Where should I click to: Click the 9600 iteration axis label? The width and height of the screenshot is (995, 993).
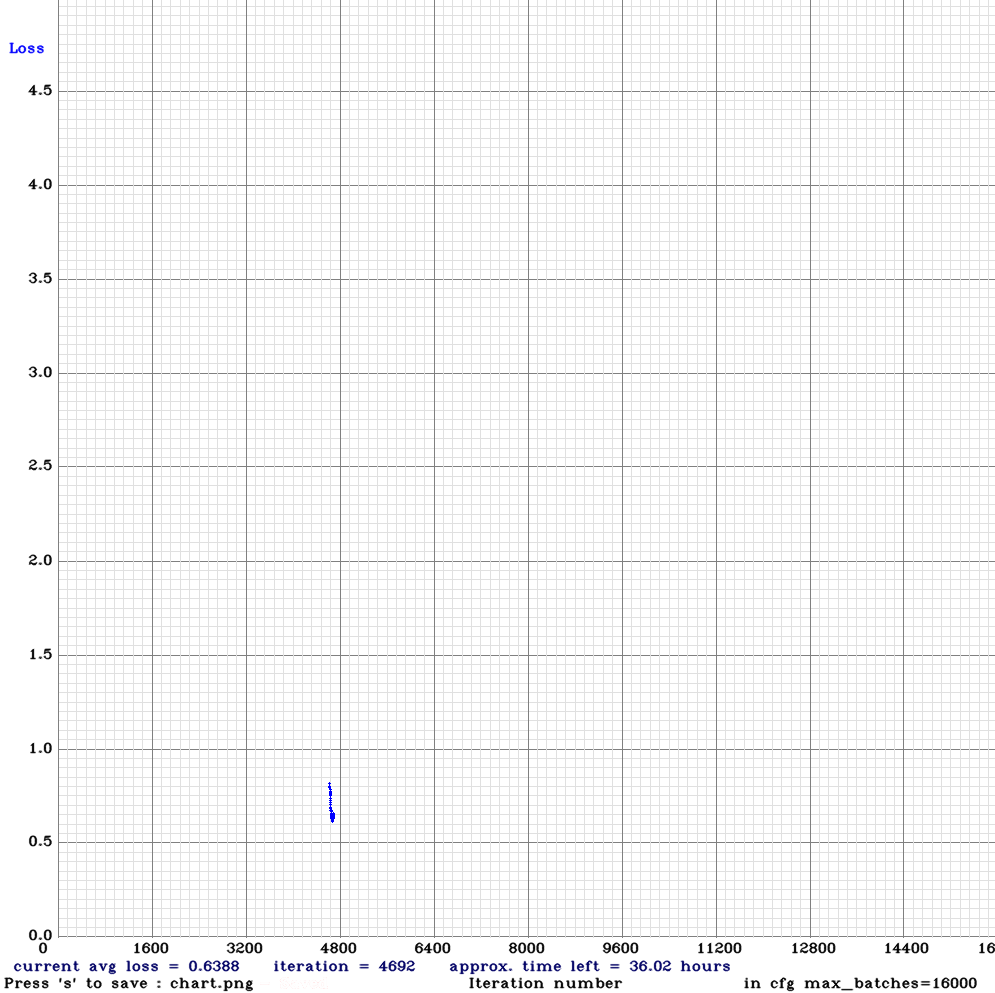coord(621,949)
